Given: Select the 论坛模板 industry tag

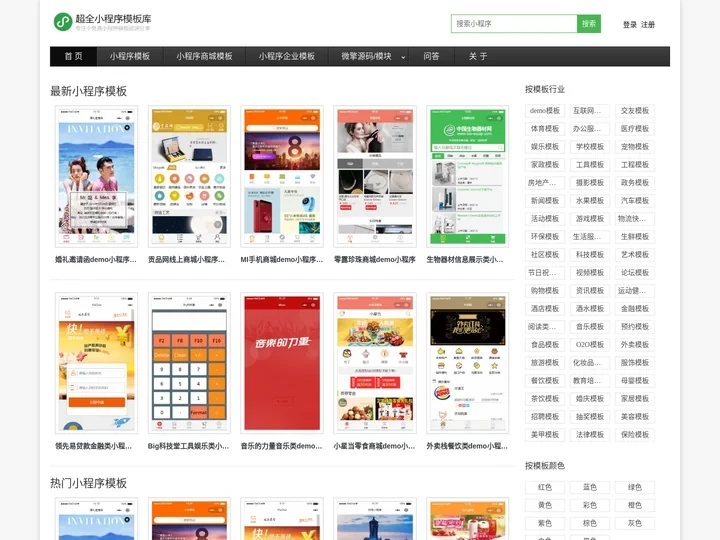Looking at the screenshot, I should tap(635, 273).
